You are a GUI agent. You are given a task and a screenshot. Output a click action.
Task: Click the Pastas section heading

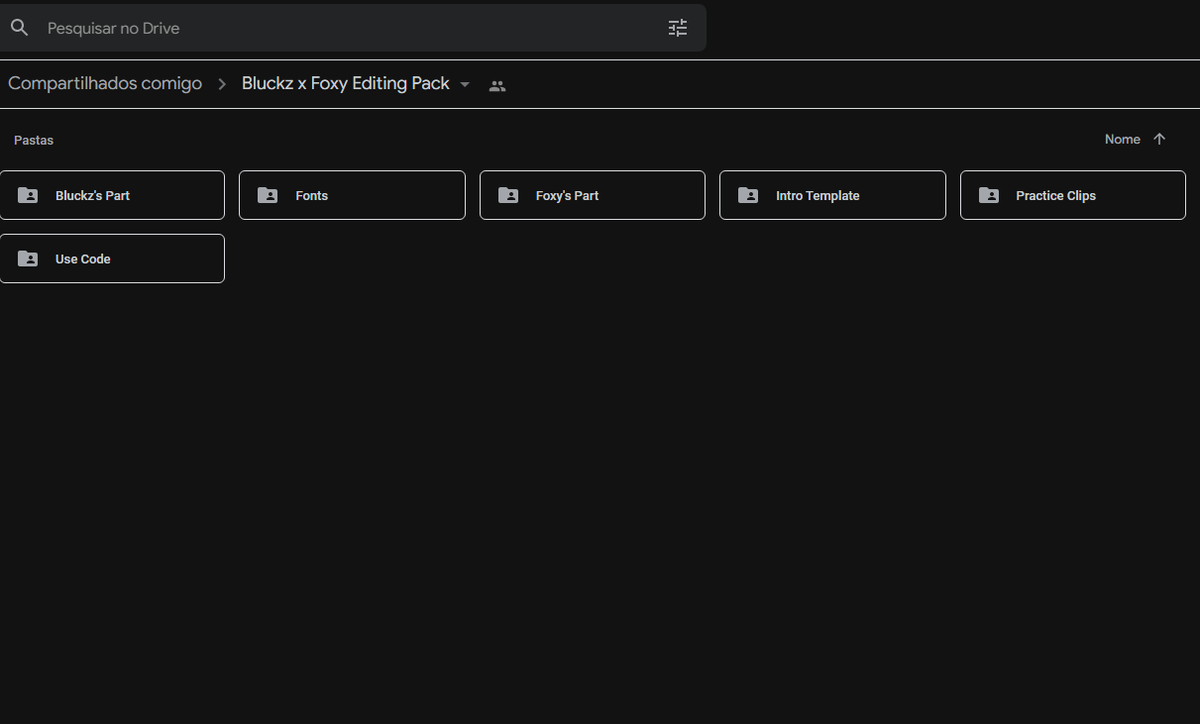34,140
